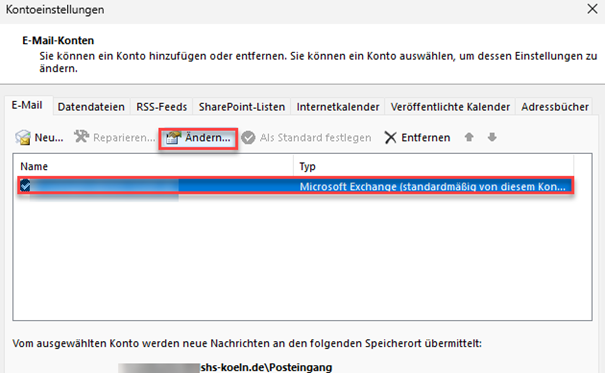Select the Microsoft Exchange account row
The image size is (605, 373).
(x=296, y=186)
